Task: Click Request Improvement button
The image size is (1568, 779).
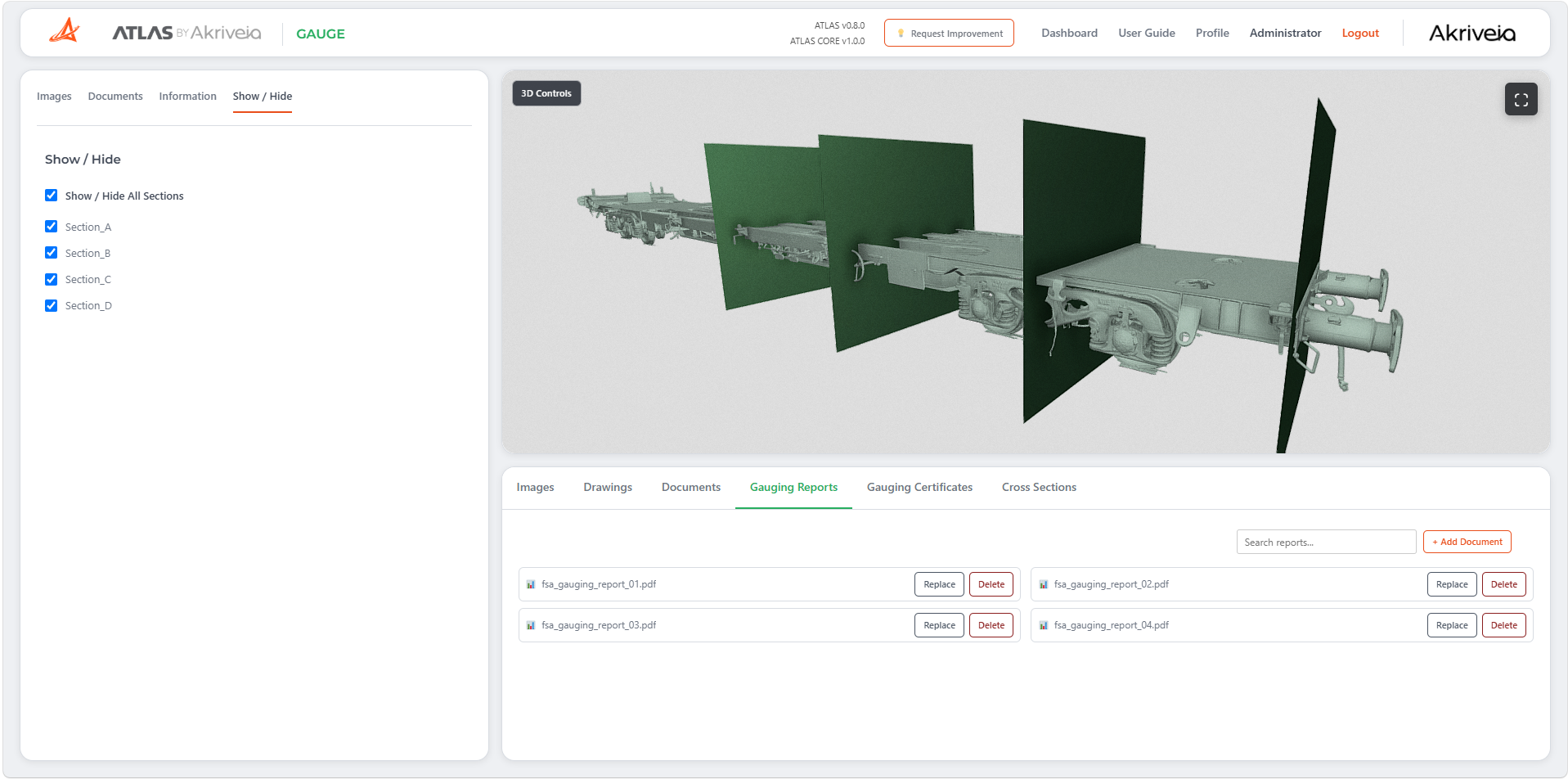Action: click(949, 34)
